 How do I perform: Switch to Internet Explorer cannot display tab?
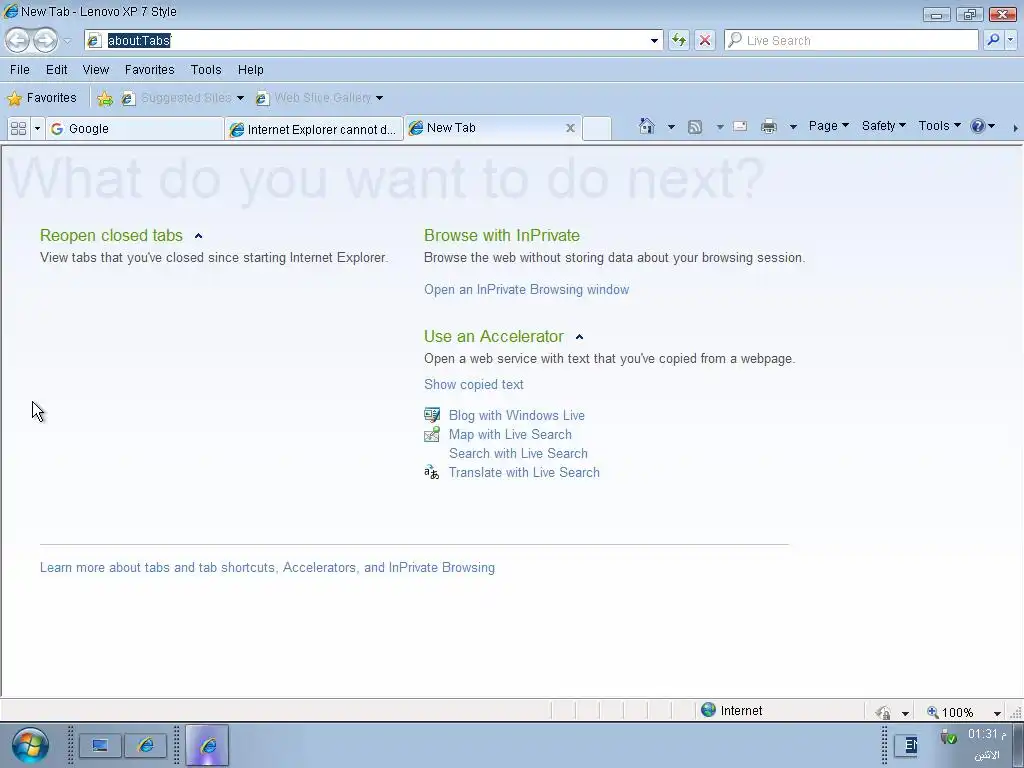point(314,129)
